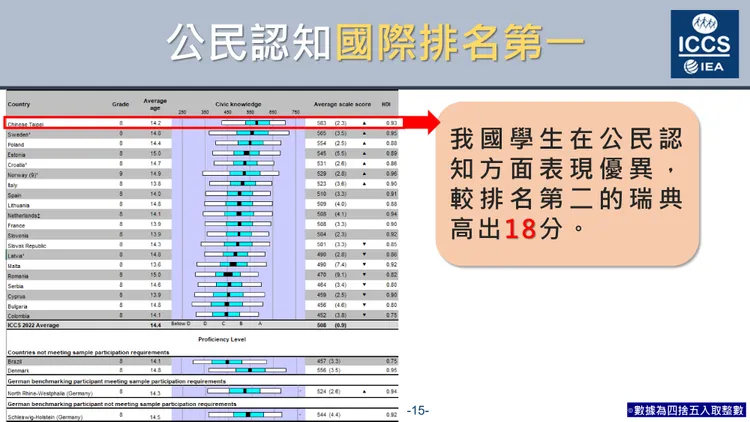Click Estonia's average score 545
Screen dimensions: 750x422
coord(321,154)
